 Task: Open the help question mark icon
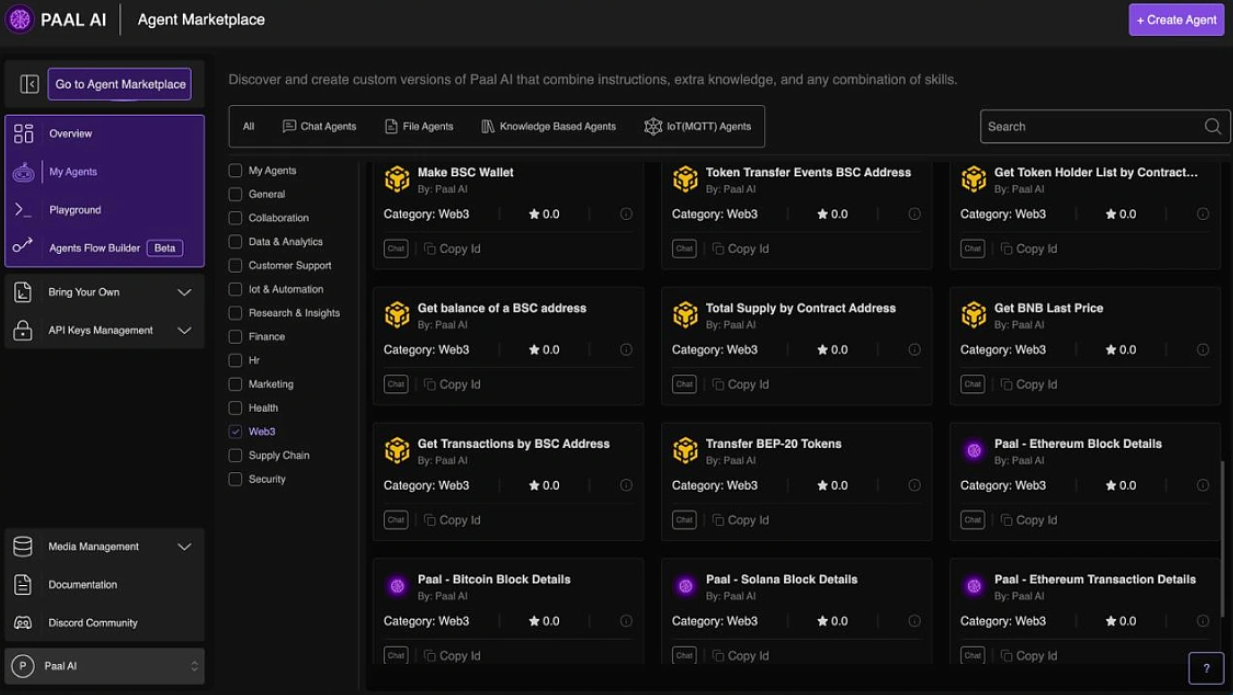(1206, 668)
